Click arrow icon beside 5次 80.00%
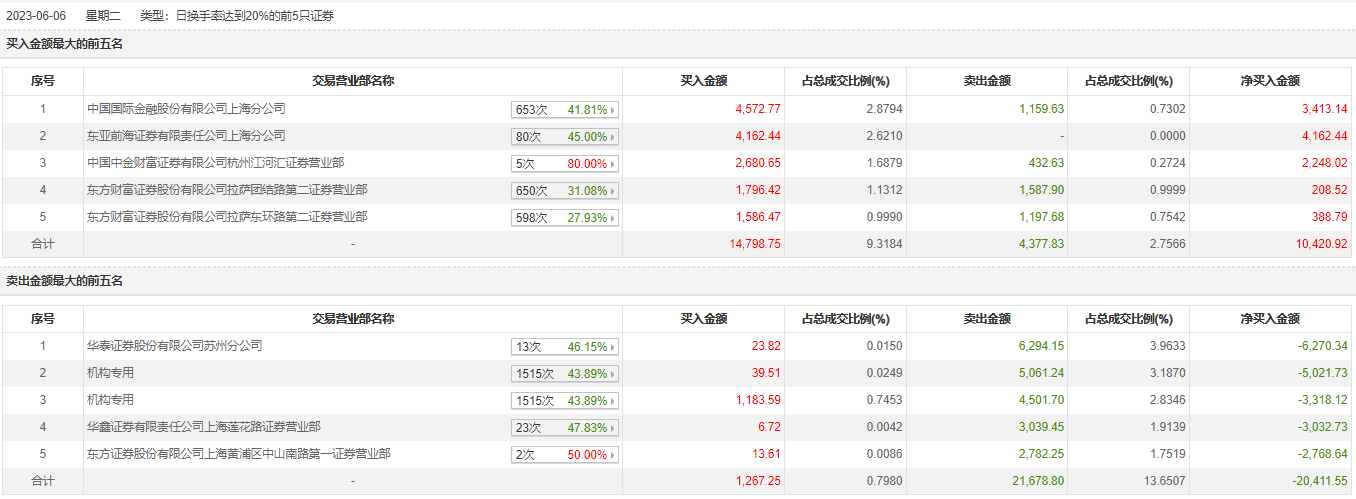The height and width of the screenshot is (499, 1356). (x=613, y=164)
